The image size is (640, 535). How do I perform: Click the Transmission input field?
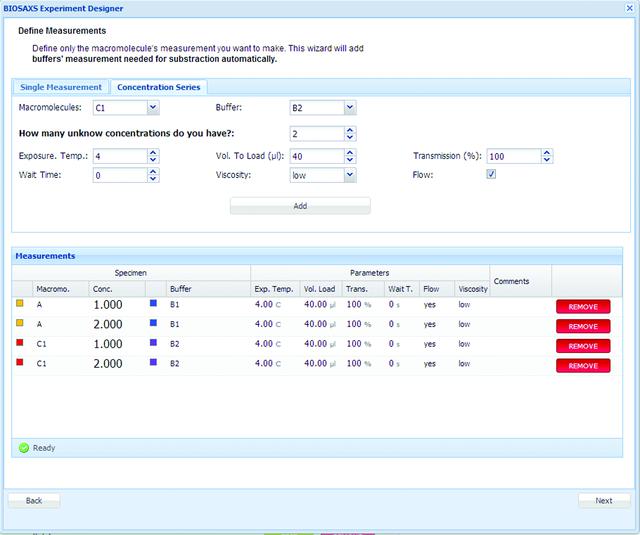pyautogui.click(x=514, y=156)
